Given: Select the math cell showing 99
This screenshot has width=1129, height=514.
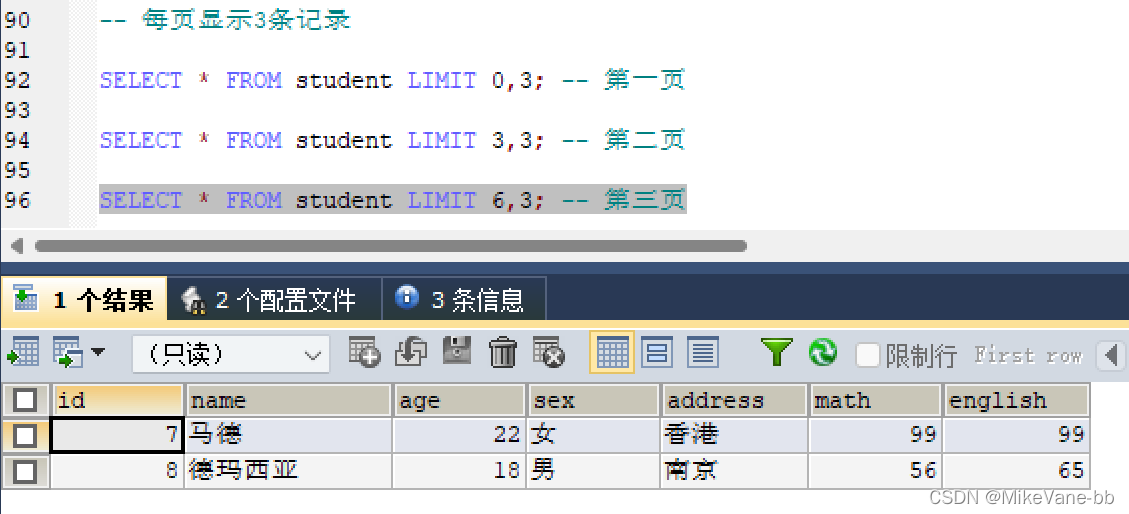Looking at the screenshot, I should point(875,435).
